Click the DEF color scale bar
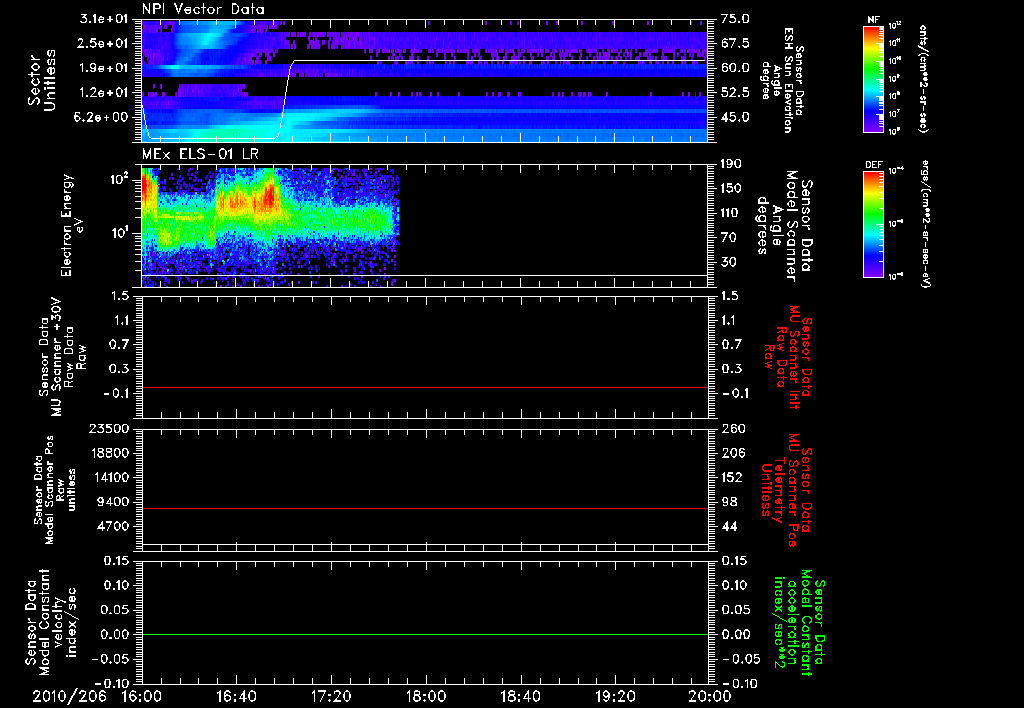 point(873,224)
